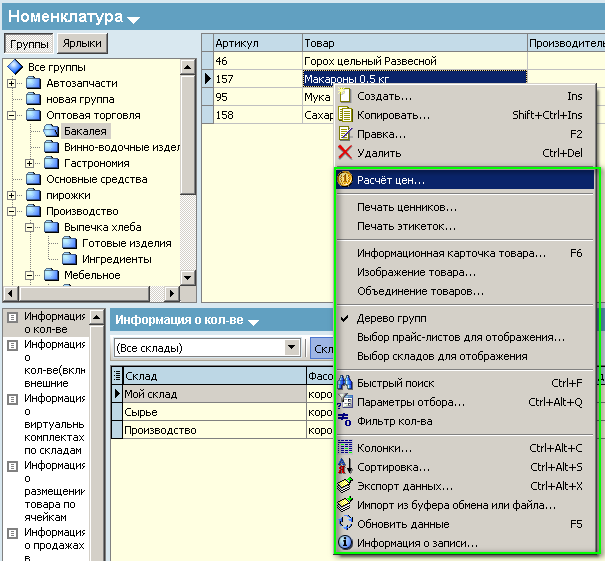Viewport: 605px width, 561px height.
Task: Click the Информация о записи info icon
Action: 345,542
